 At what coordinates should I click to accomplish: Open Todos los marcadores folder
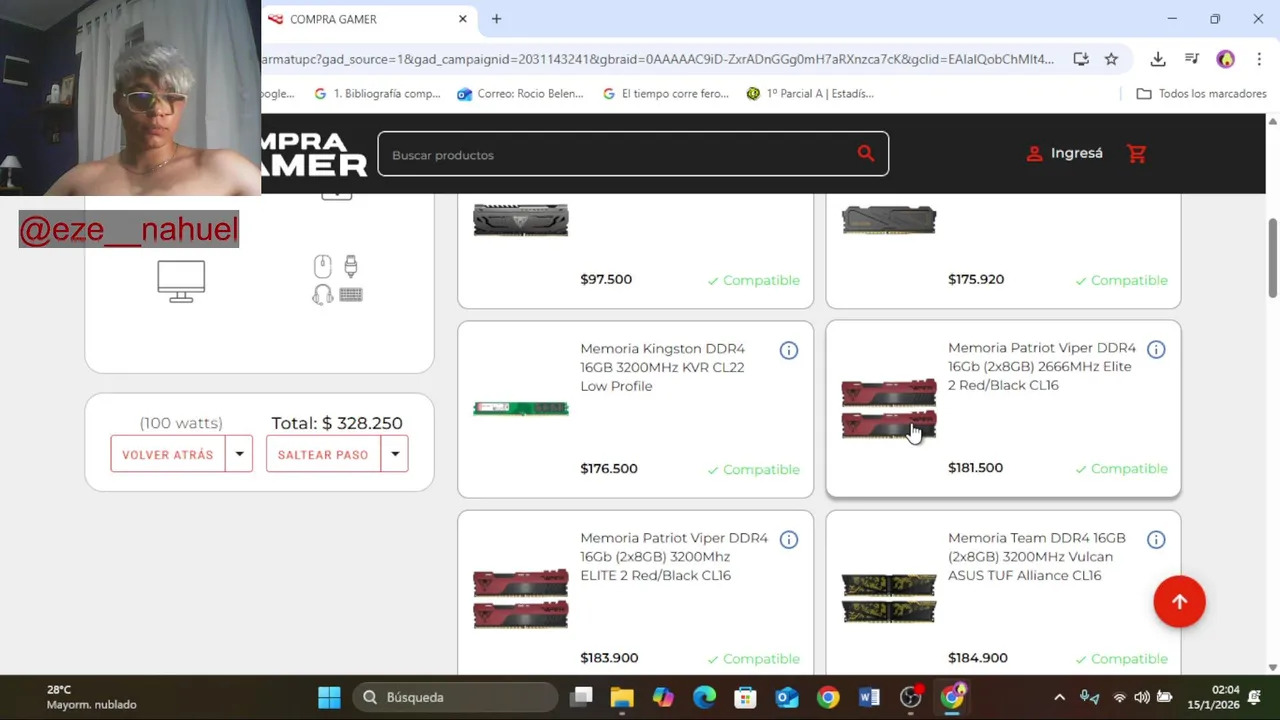click(1202, 94)
